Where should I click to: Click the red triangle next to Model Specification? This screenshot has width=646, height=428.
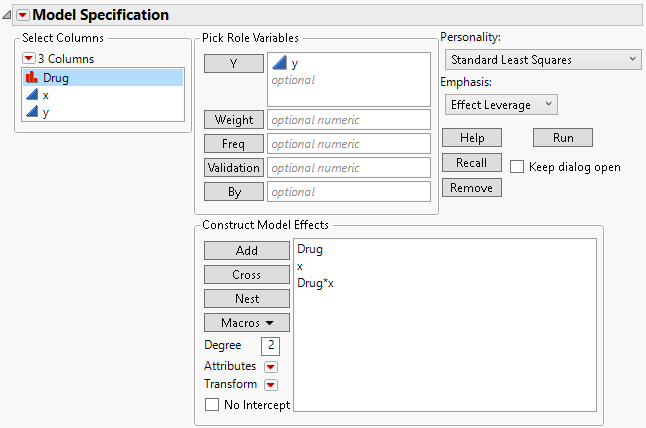(x=23, y=15)
